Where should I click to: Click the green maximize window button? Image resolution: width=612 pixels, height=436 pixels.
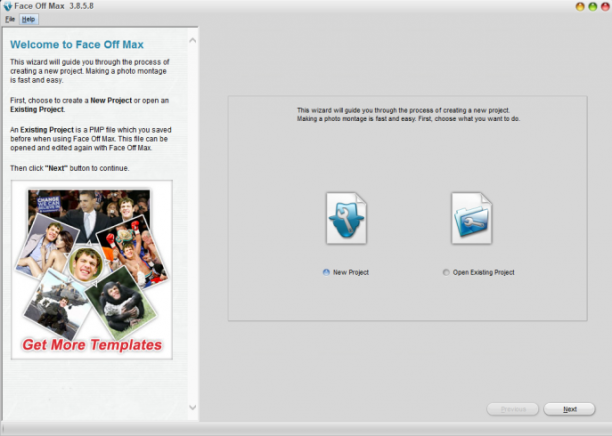[x=592, y=7]
